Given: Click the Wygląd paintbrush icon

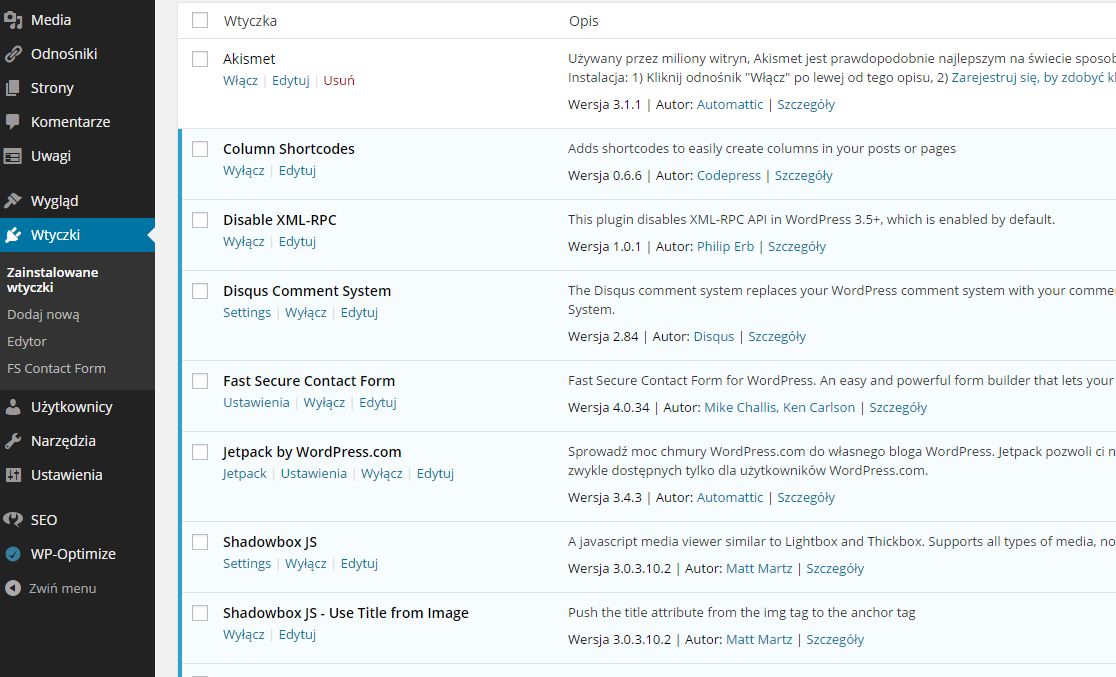Looking at the screenshot, I should point(13,201).
